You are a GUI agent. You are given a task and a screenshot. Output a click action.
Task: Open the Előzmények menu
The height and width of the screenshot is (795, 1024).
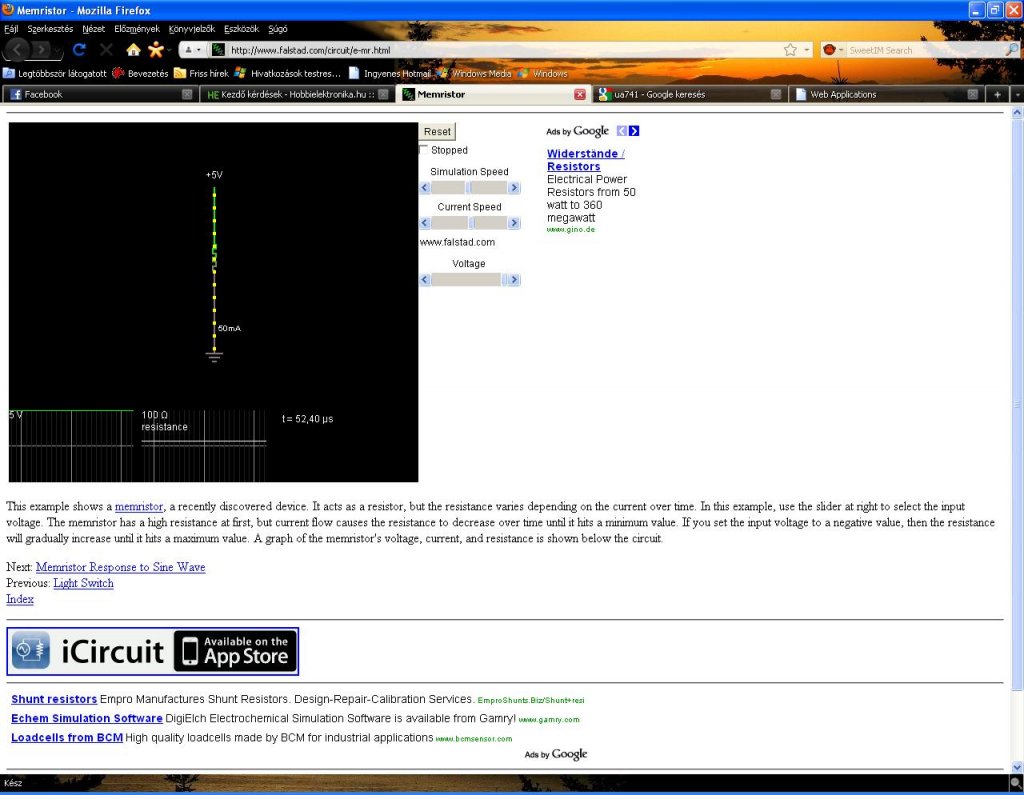[137, 29]
